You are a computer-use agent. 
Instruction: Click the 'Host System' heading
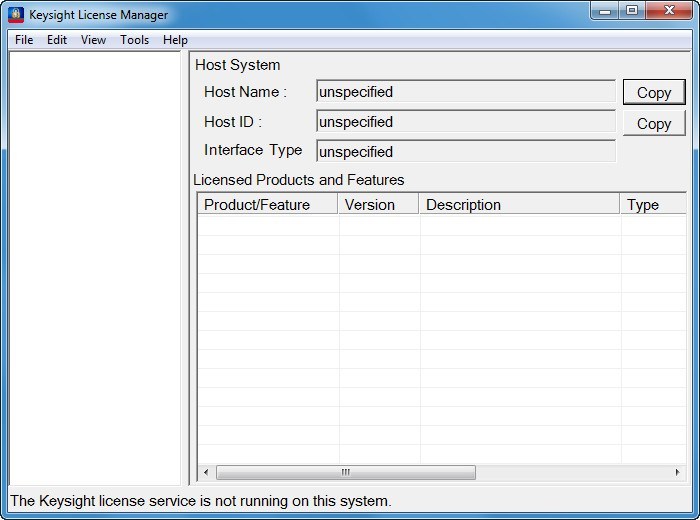(x=238, y=65)
